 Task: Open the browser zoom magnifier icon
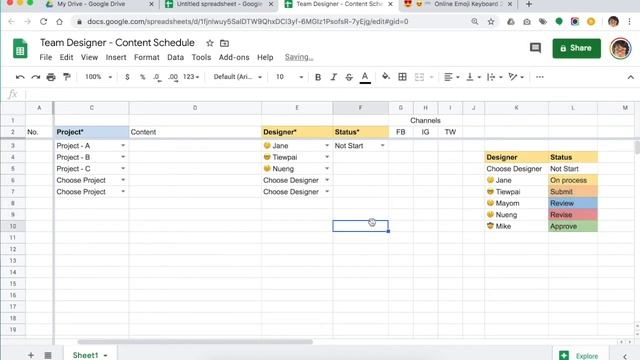click(475, 22)
